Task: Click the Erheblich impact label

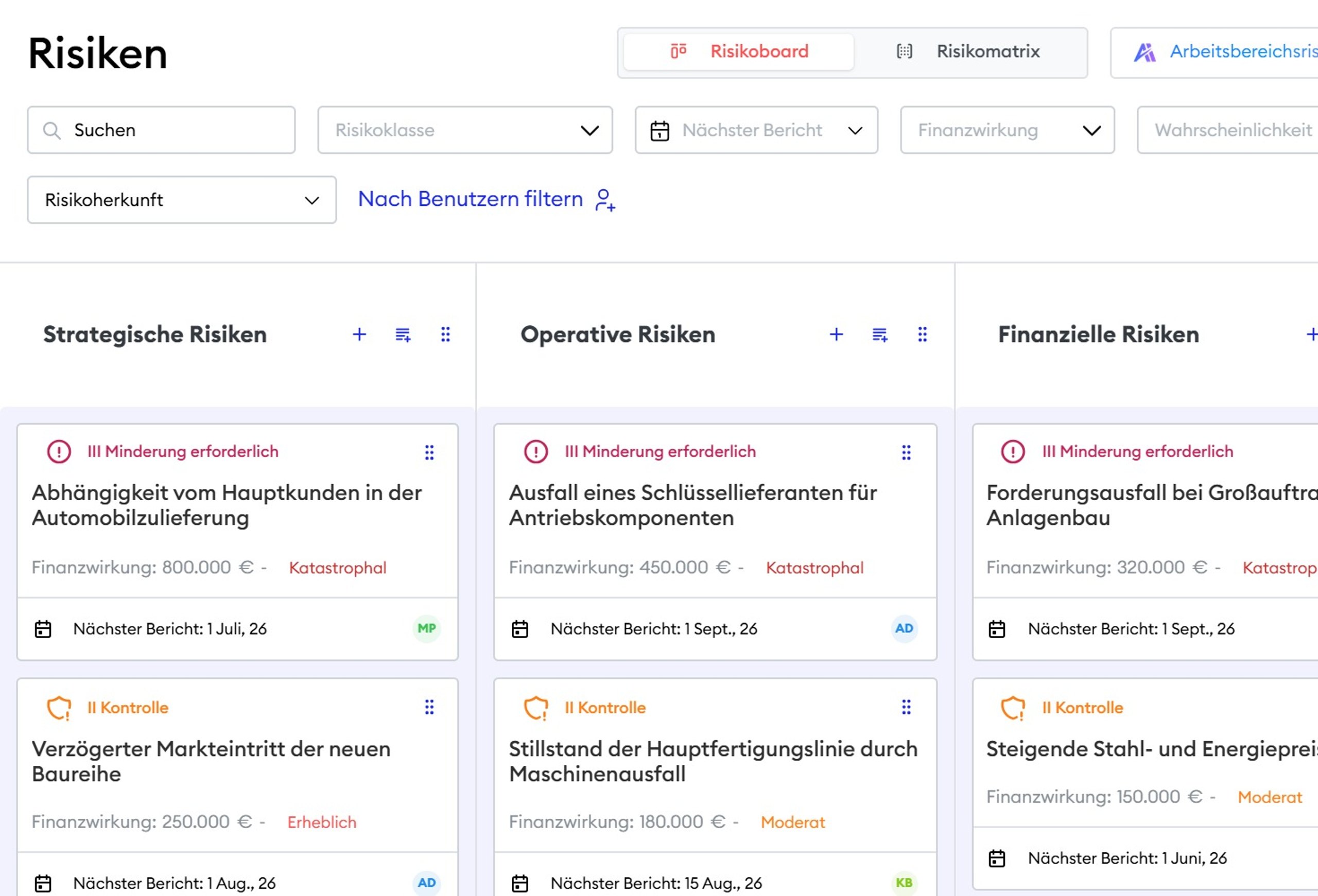Action: pyautogui.click(x=322, y=822)
